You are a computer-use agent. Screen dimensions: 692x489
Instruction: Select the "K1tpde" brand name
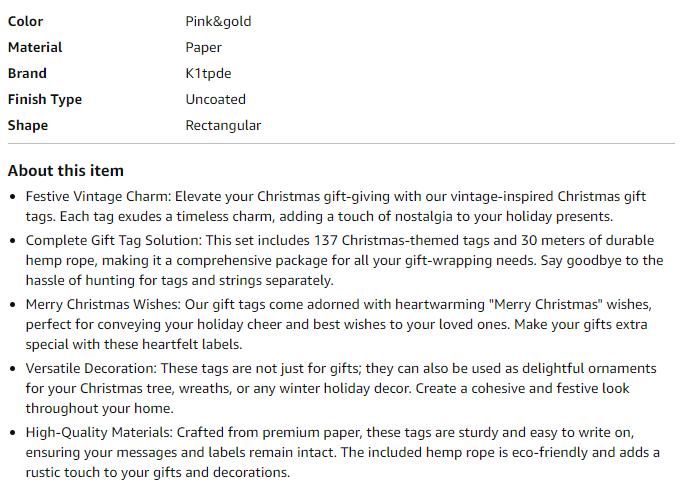click(x=208, y=73)
